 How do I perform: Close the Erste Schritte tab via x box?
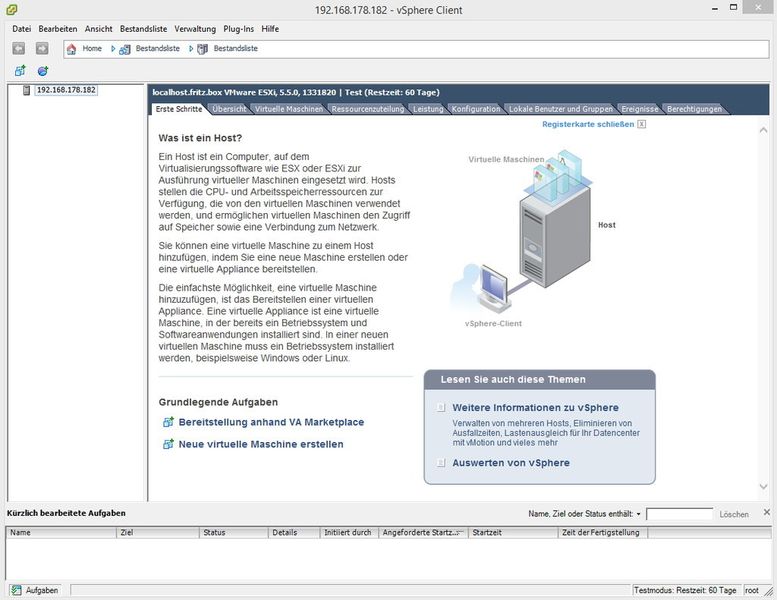[x=641, y=124]
